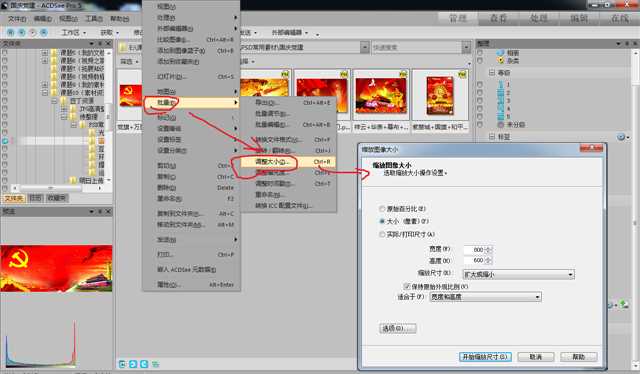Open the 文件 menu
The height and width of the screenshot is (374, 640).
pos(17,19)
